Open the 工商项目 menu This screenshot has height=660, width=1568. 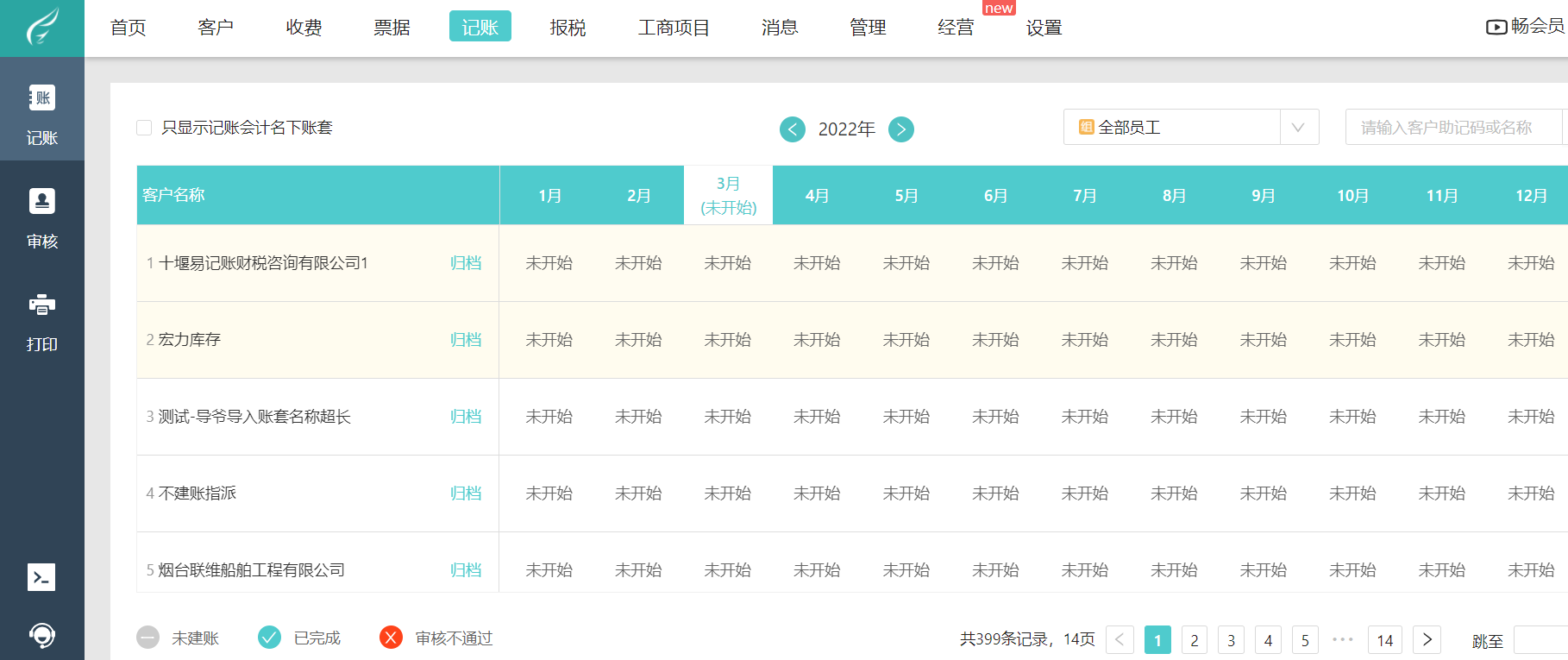[x=674, y=28]
